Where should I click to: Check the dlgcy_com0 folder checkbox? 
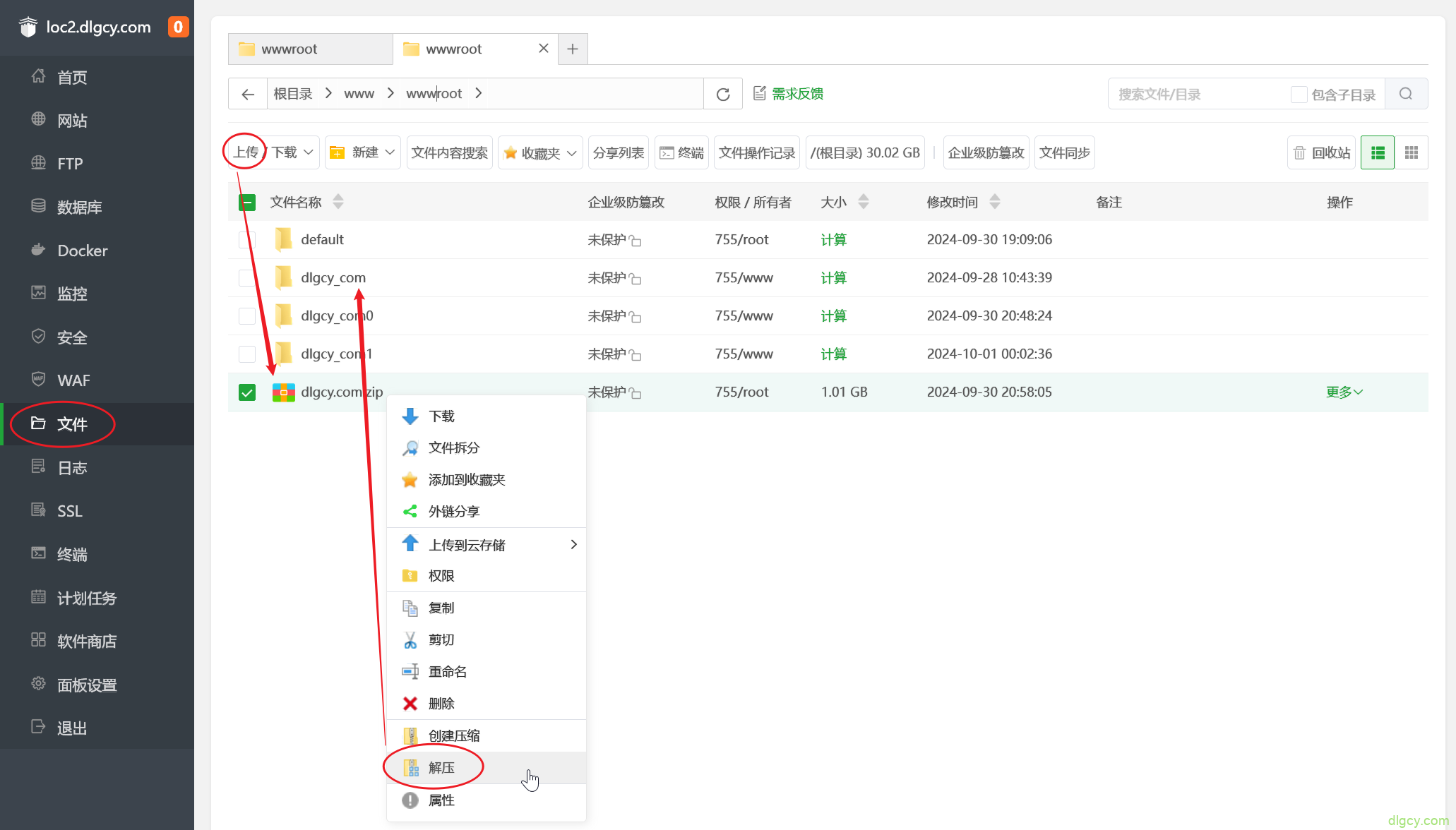247,316
